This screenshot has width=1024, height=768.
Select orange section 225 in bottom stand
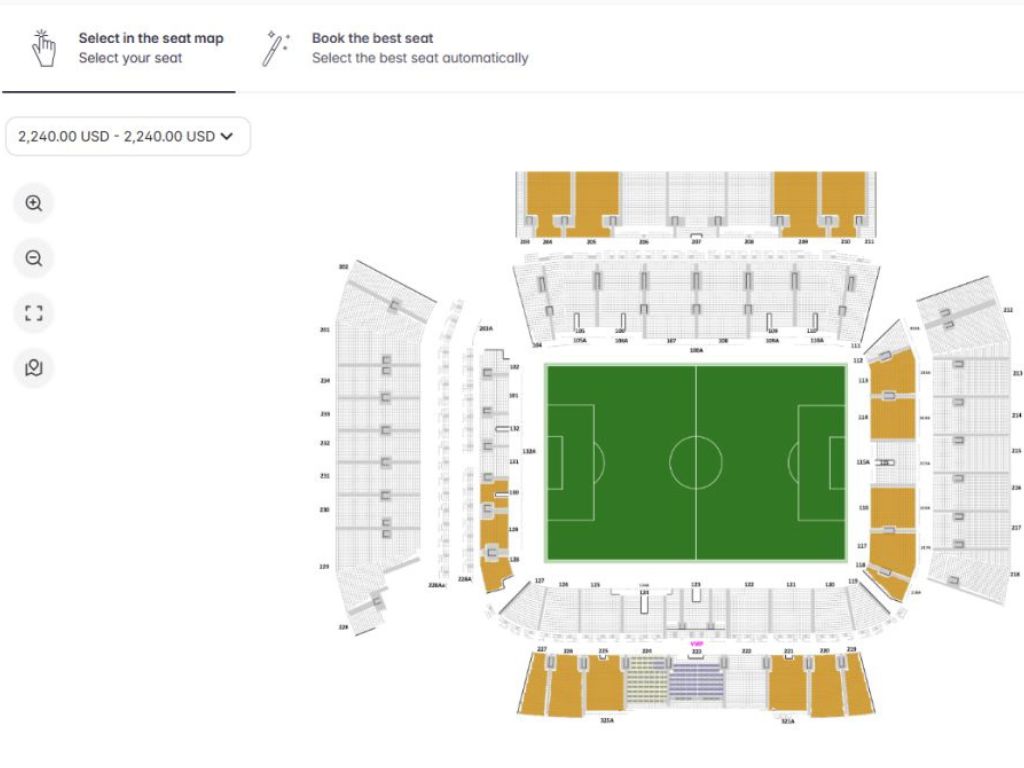click(604, 685)
